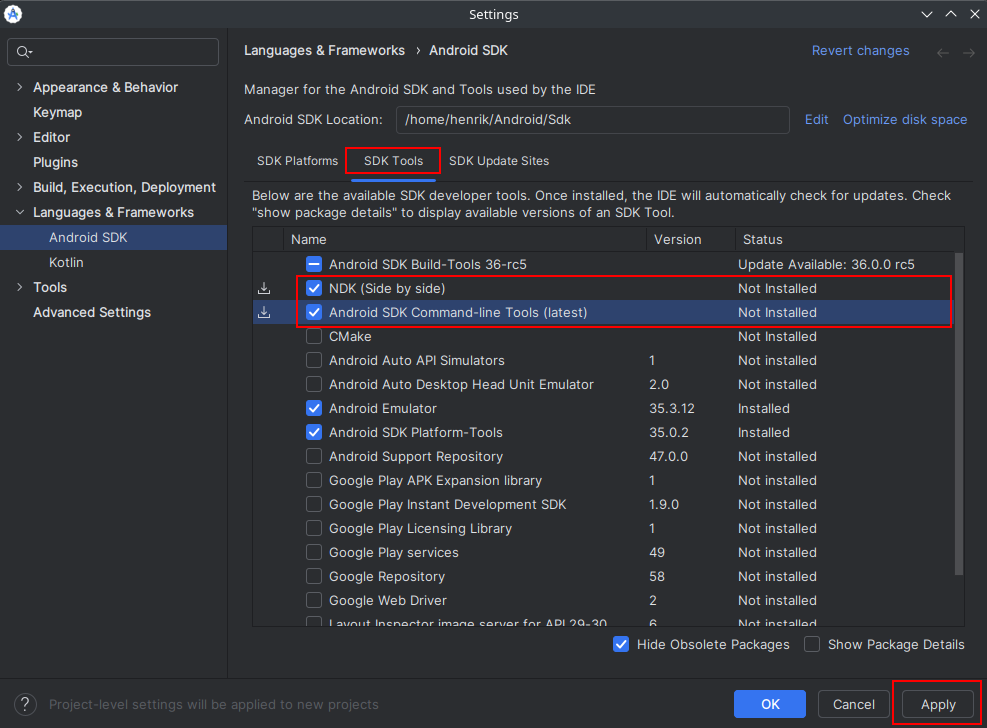Click the help question mark icon
The height and width of the screenshot is (728, 987).
pos(25,704)
